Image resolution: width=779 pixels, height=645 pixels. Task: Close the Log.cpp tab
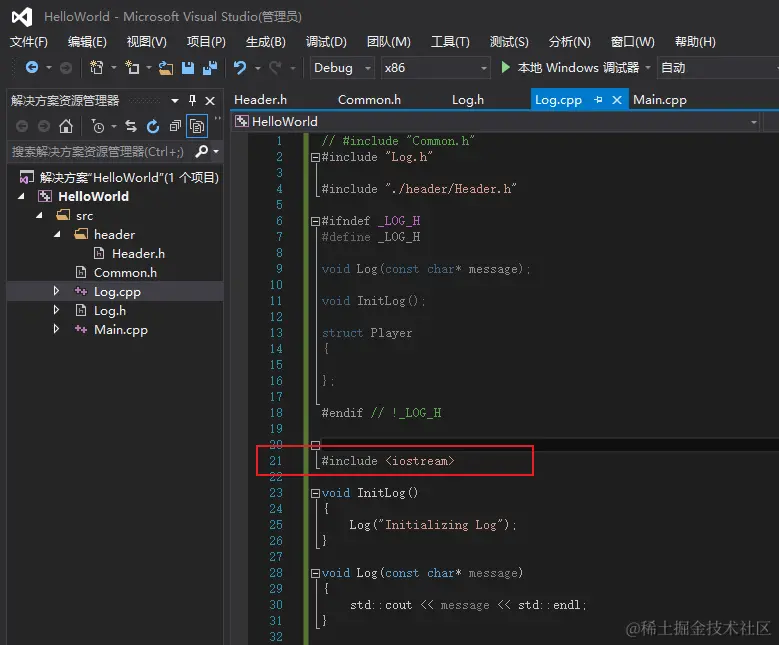(x=617, y=100)
